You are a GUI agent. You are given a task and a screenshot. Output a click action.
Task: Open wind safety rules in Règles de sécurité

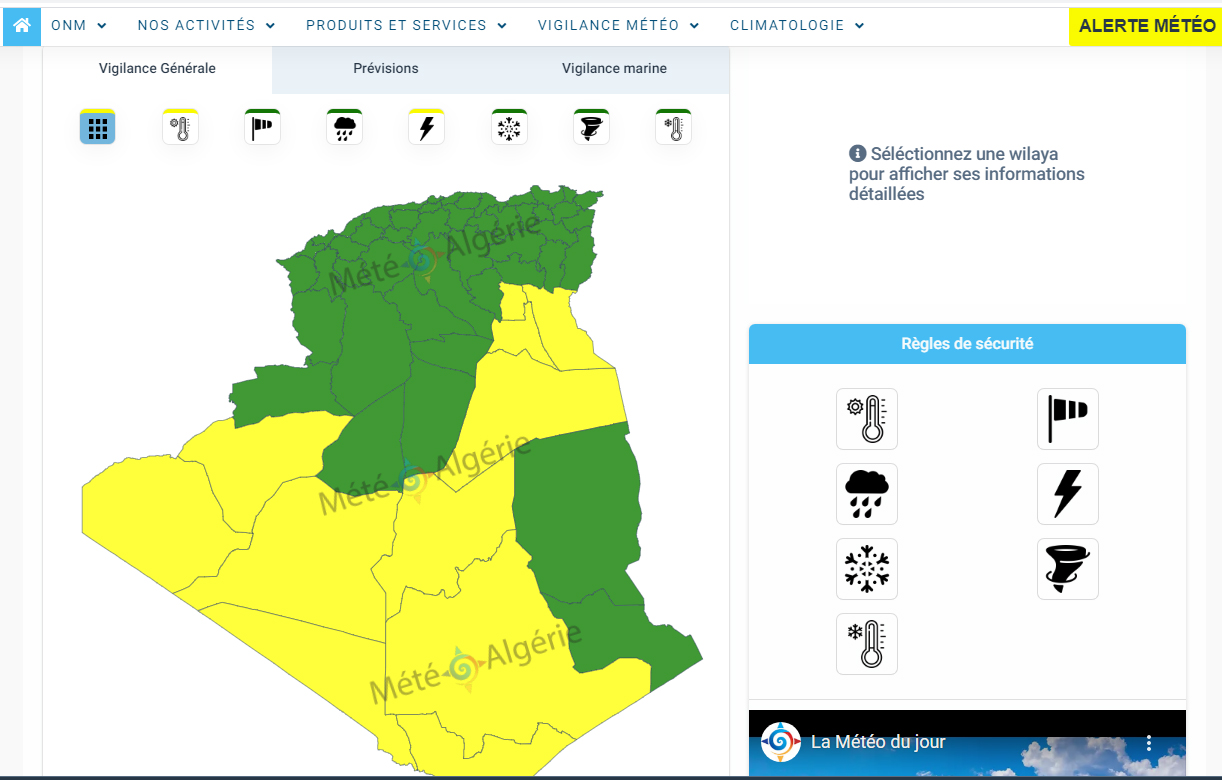point(1068,419)
